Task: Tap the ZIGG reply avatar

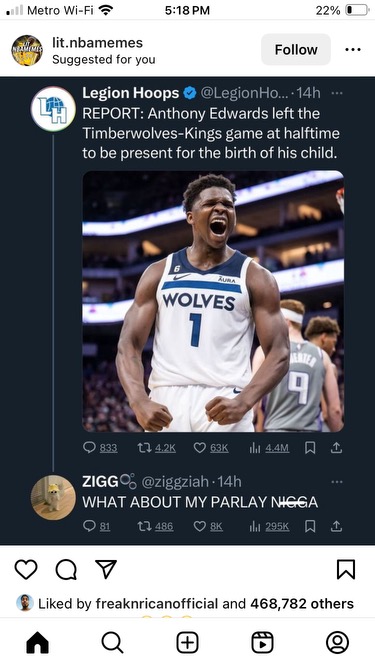Action: [53, 498]
